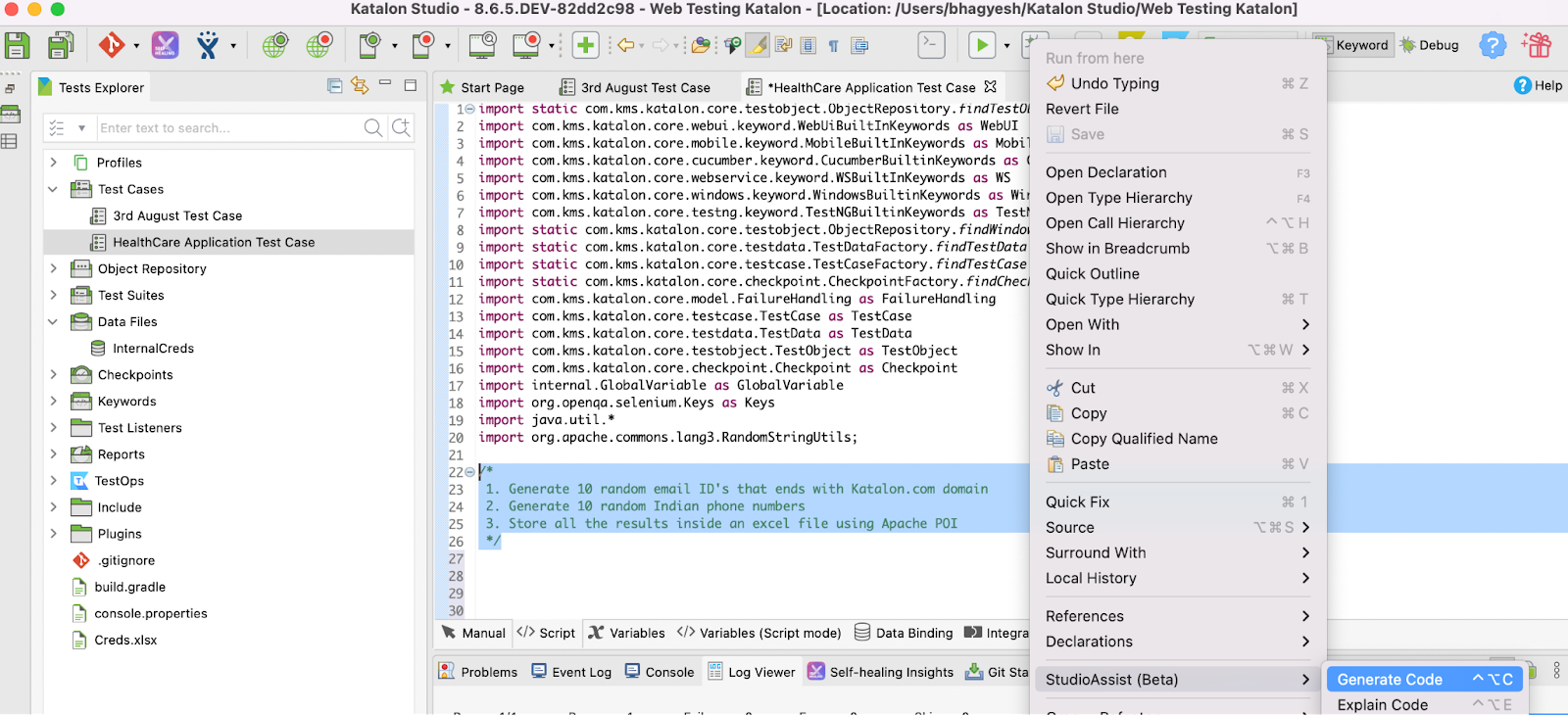Choose Revert File in context menu
Screen dimensions: 1568x715
click(1177, 109)
